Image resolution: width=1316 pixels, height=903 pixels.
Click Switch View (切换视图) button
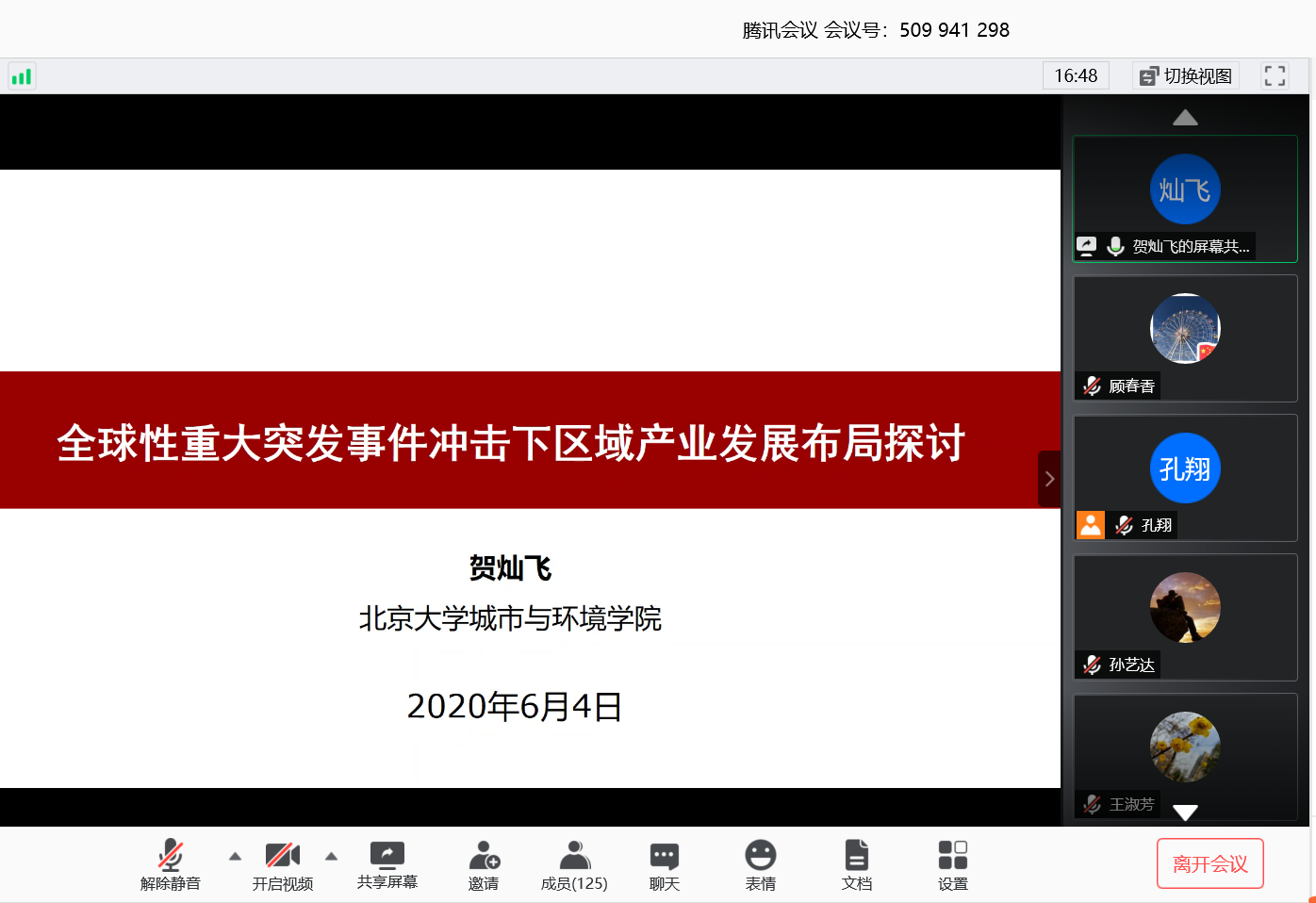click(x=1186, y=76)
